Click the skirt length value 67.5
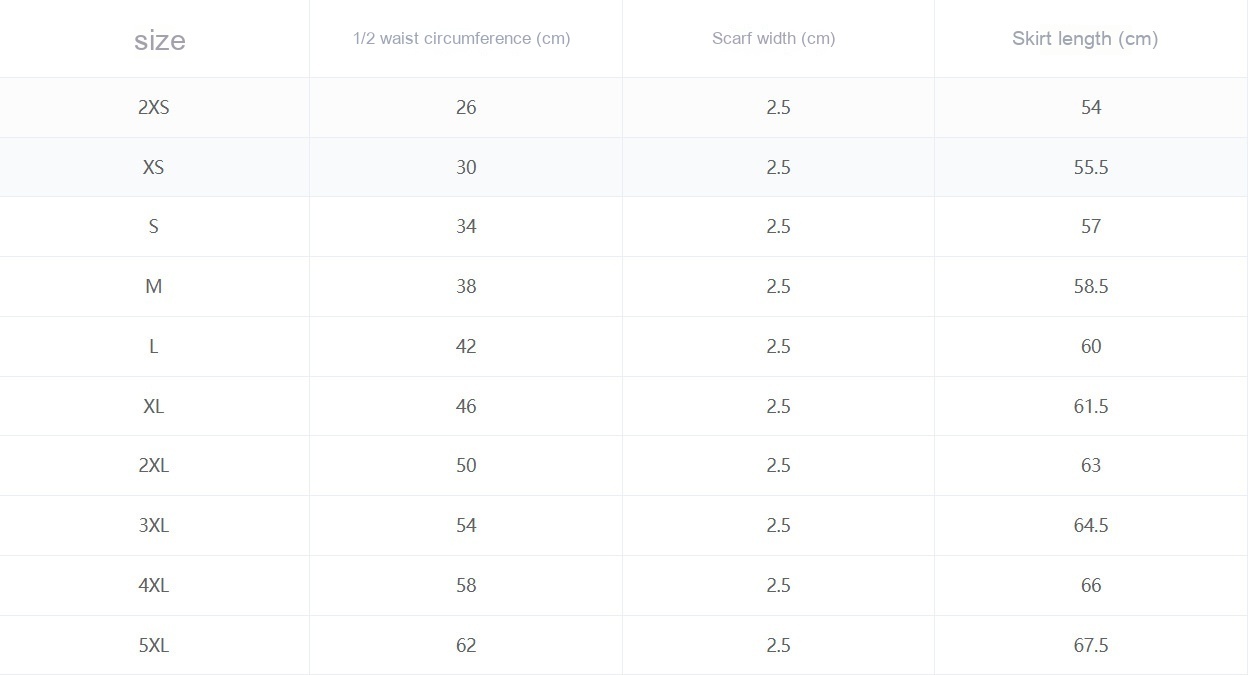The height and width of the screenshot is (675, 1254). click(x=1091, y=645)
